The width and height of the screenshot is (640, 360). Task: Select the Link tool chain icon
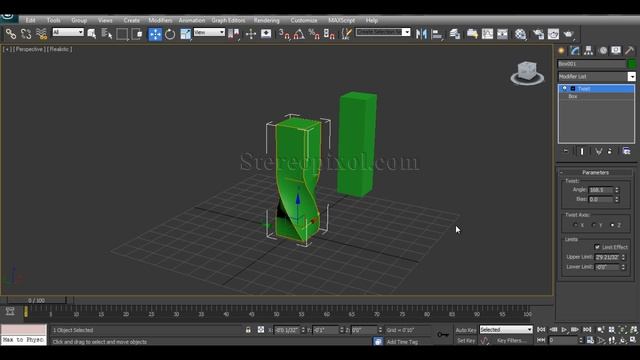[11, 34]
